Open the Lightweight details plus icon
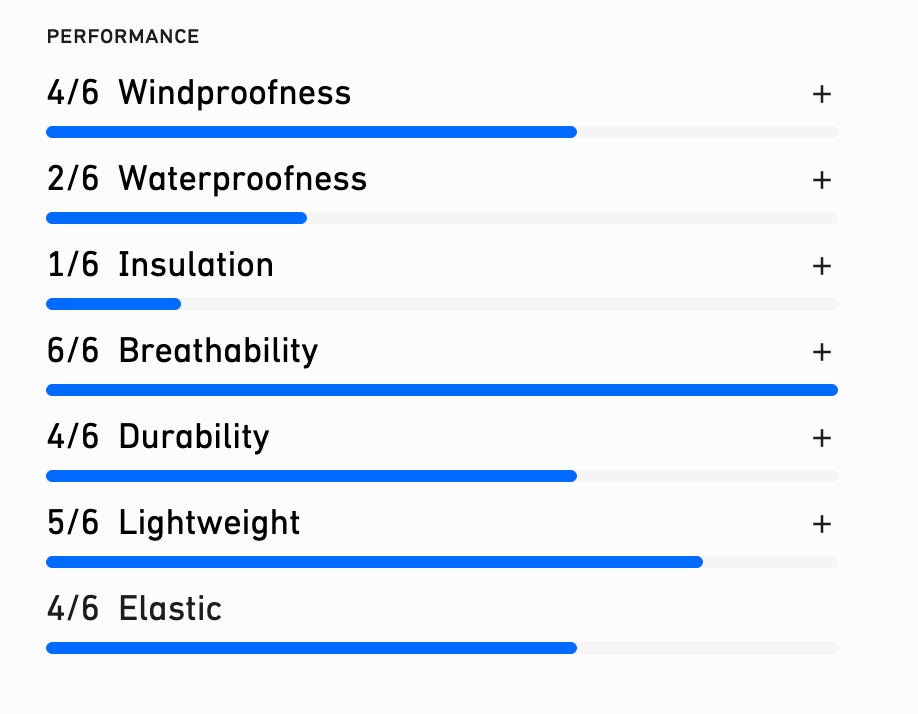Image resolution: width=918 pixels, height=714 pixels. [821, 524]
